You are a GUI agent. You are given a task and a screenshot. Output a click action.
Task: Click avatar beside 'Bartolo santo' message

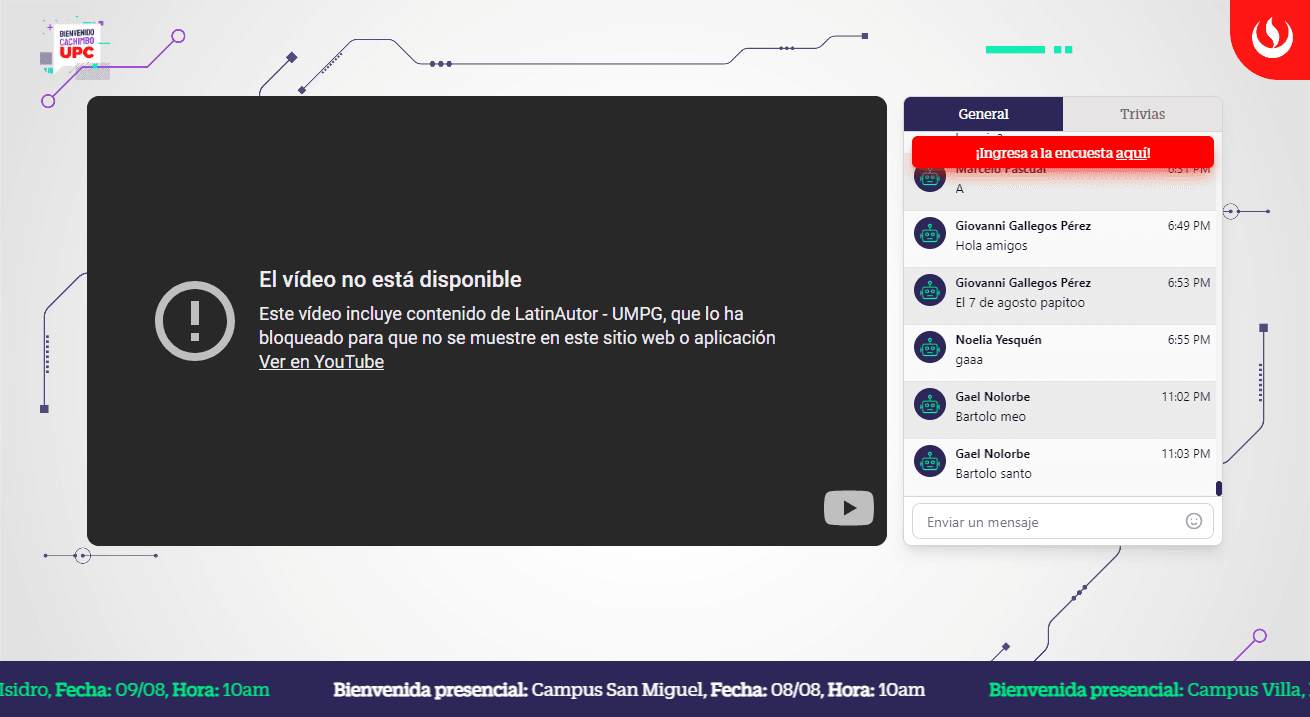930,462
